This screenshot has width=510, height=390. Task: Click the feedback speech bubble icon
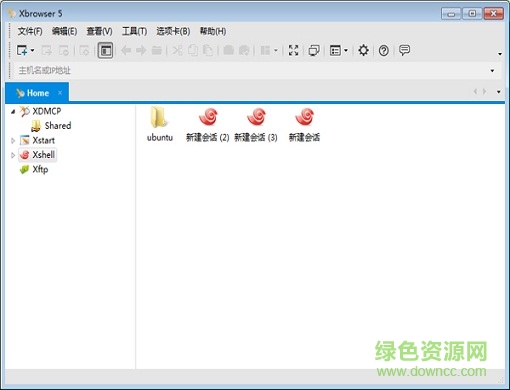point(404,50)
